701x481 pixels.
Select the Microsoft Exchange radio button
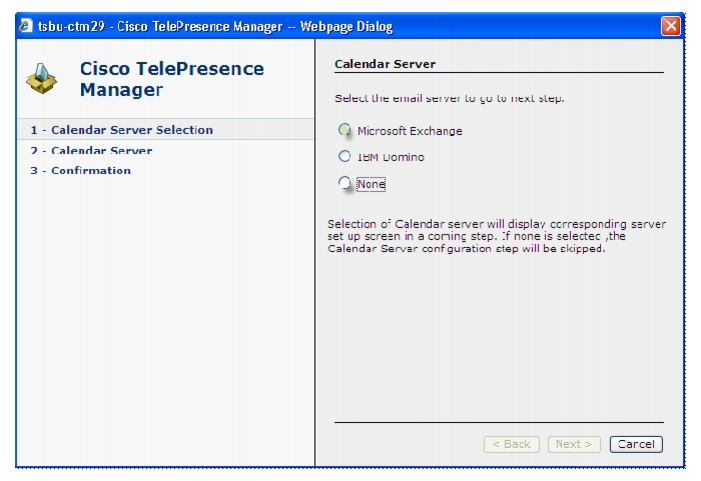[344, 130]
